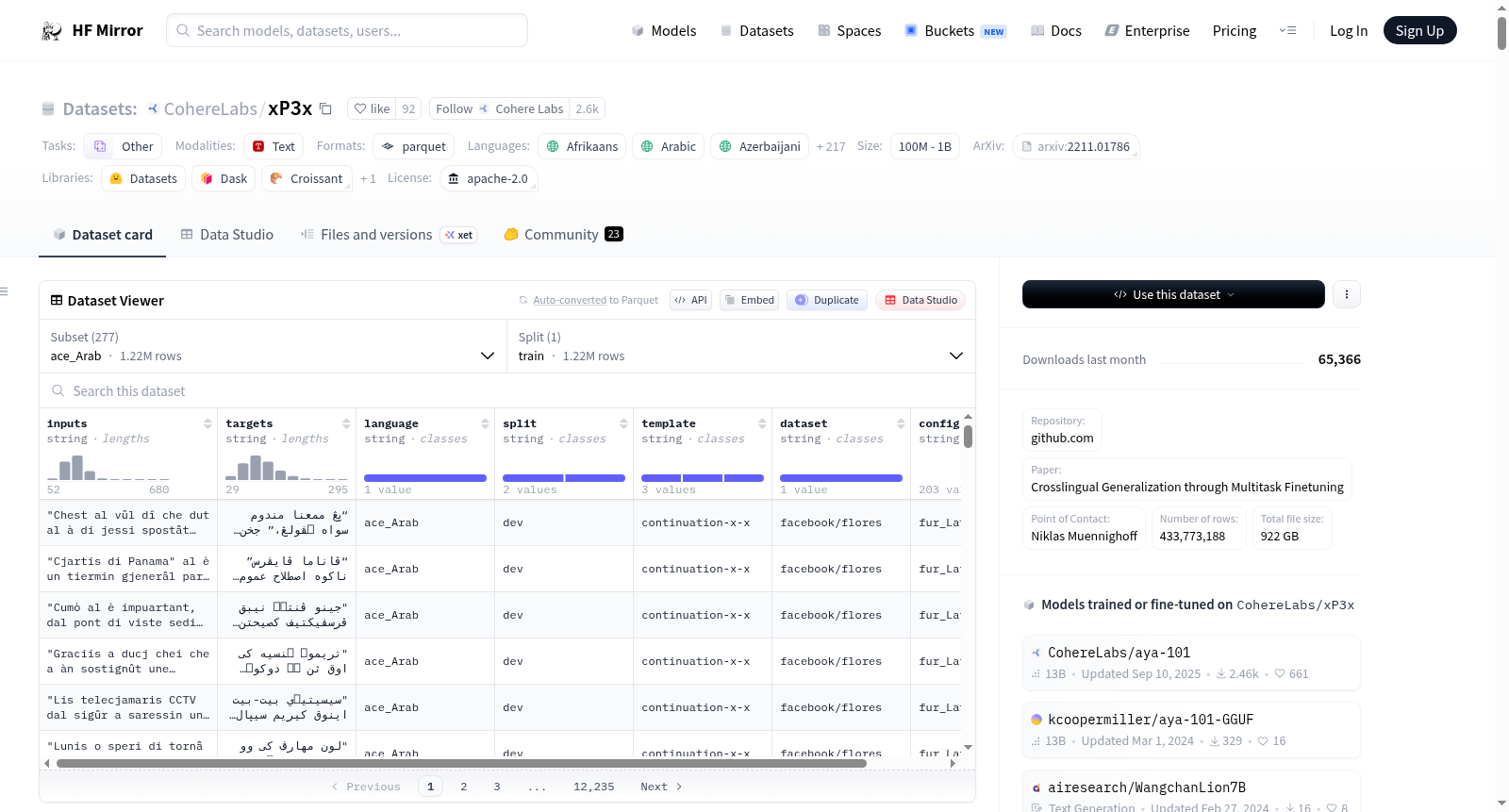Click the targets lengths histogram
Viewport: 1509px width, 812px height.
pos(287,467)
